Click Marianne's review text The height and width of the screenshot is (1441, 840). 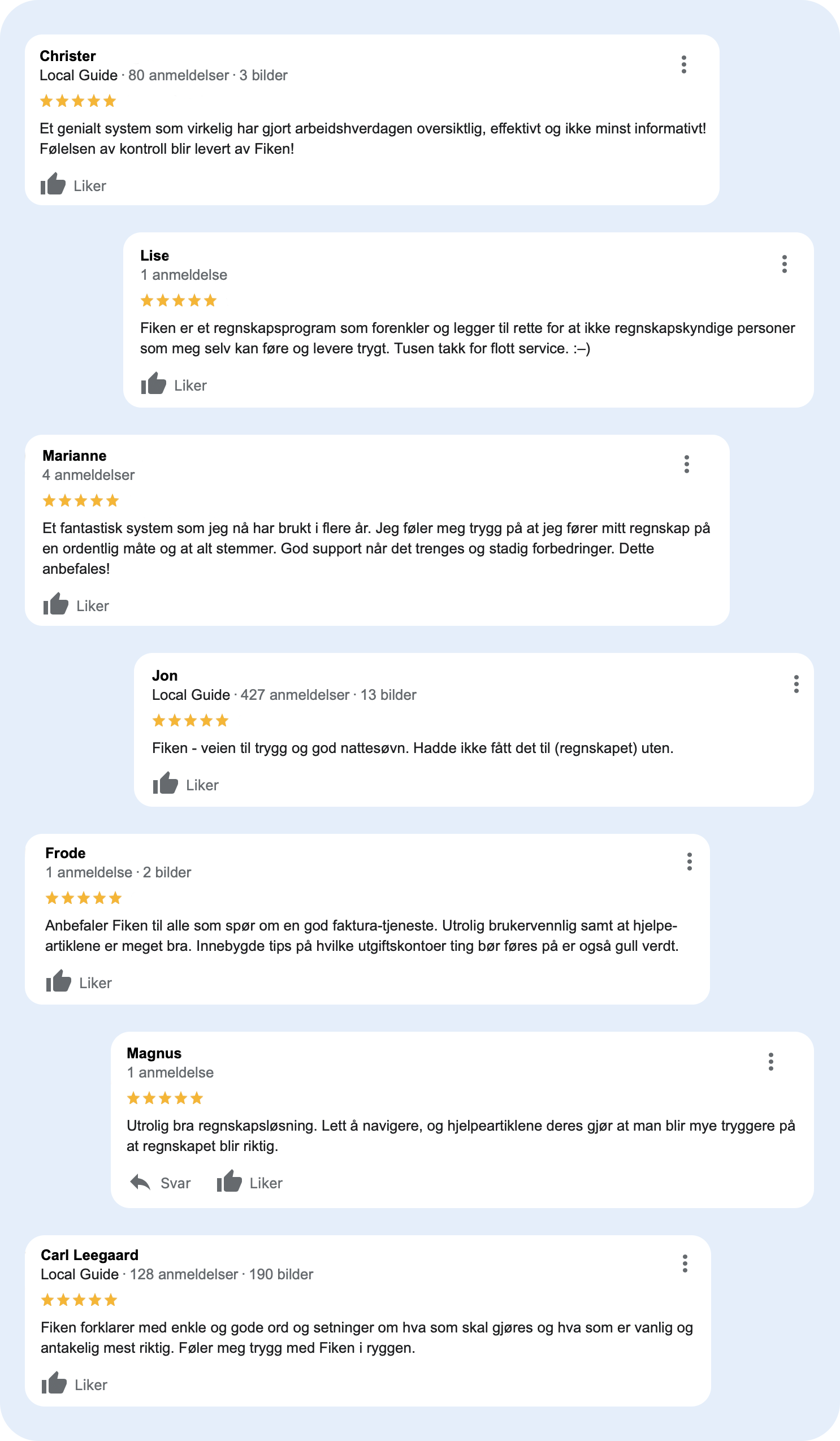pos(372,546)
